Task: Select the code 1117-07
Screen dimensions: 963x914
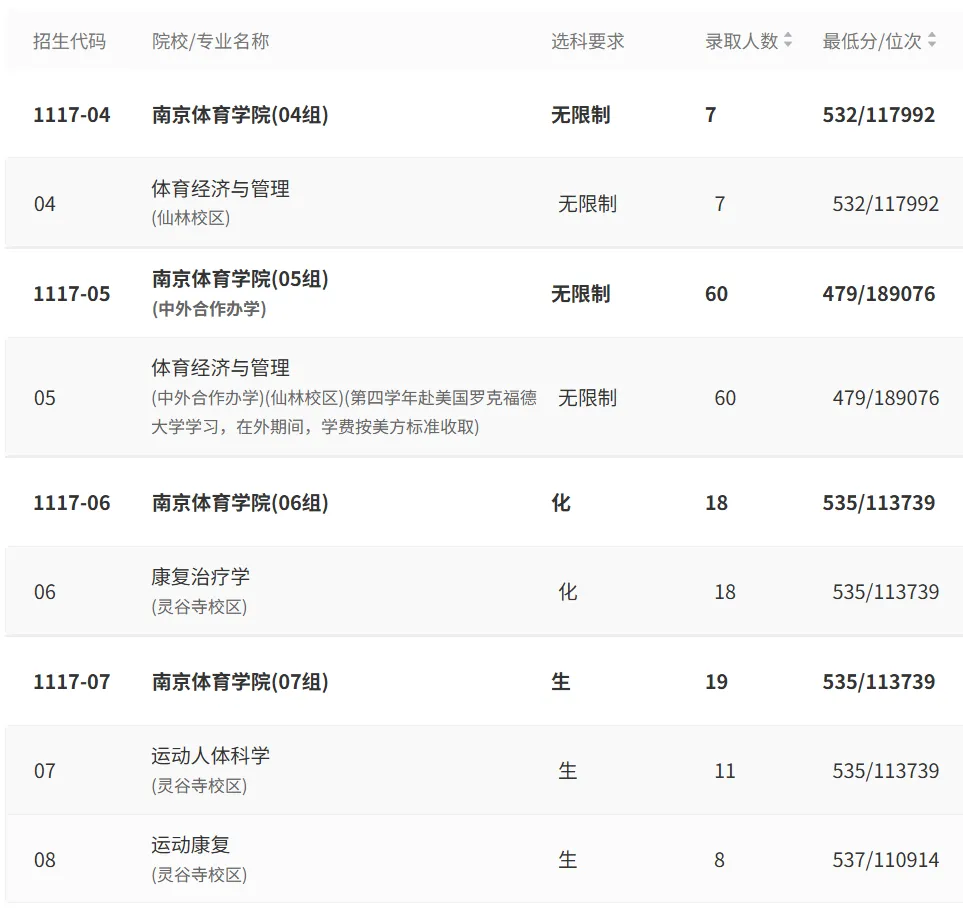Action: click(x=72, y=681)
